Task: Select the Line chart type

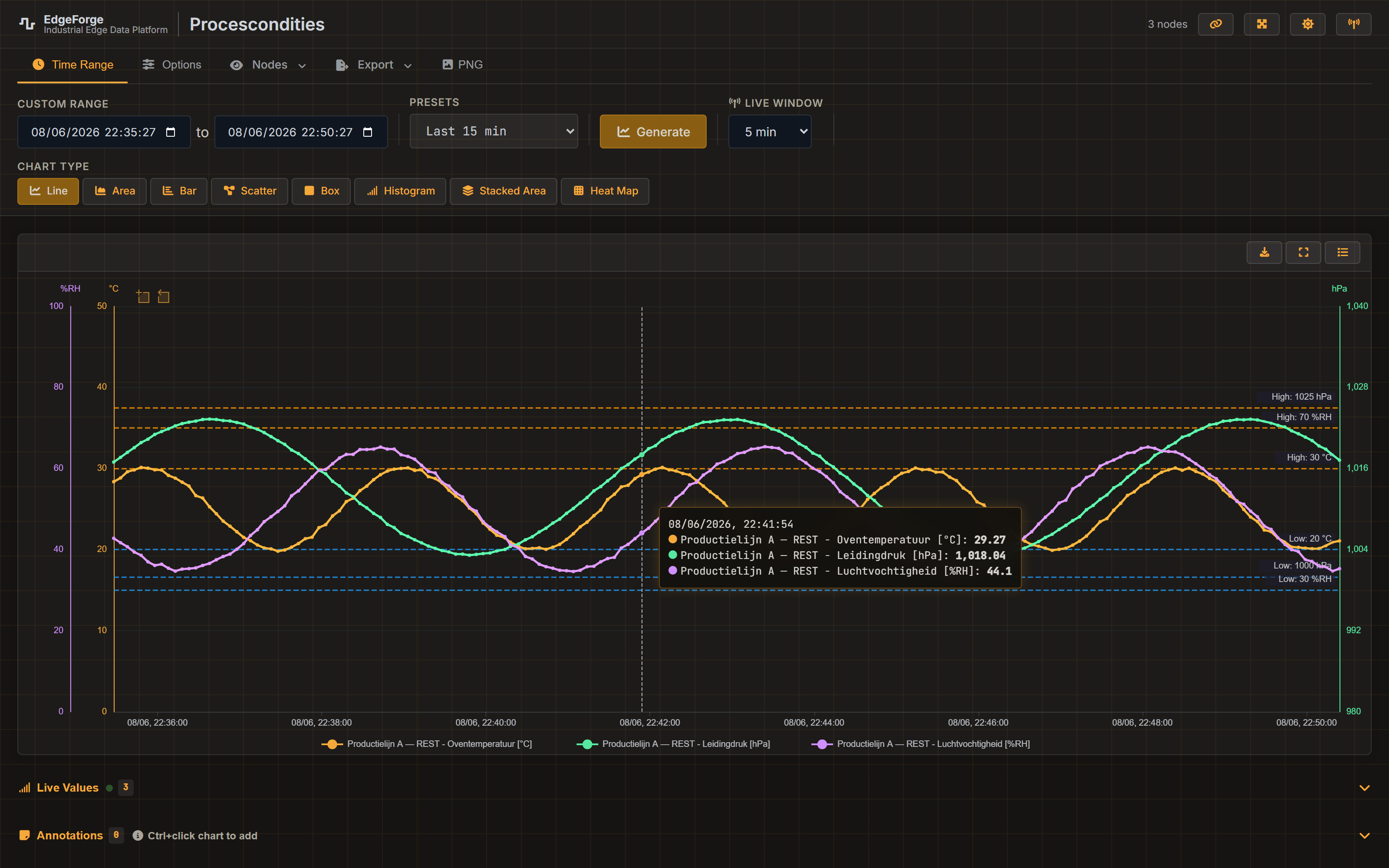Action: [x=48, y=191]
